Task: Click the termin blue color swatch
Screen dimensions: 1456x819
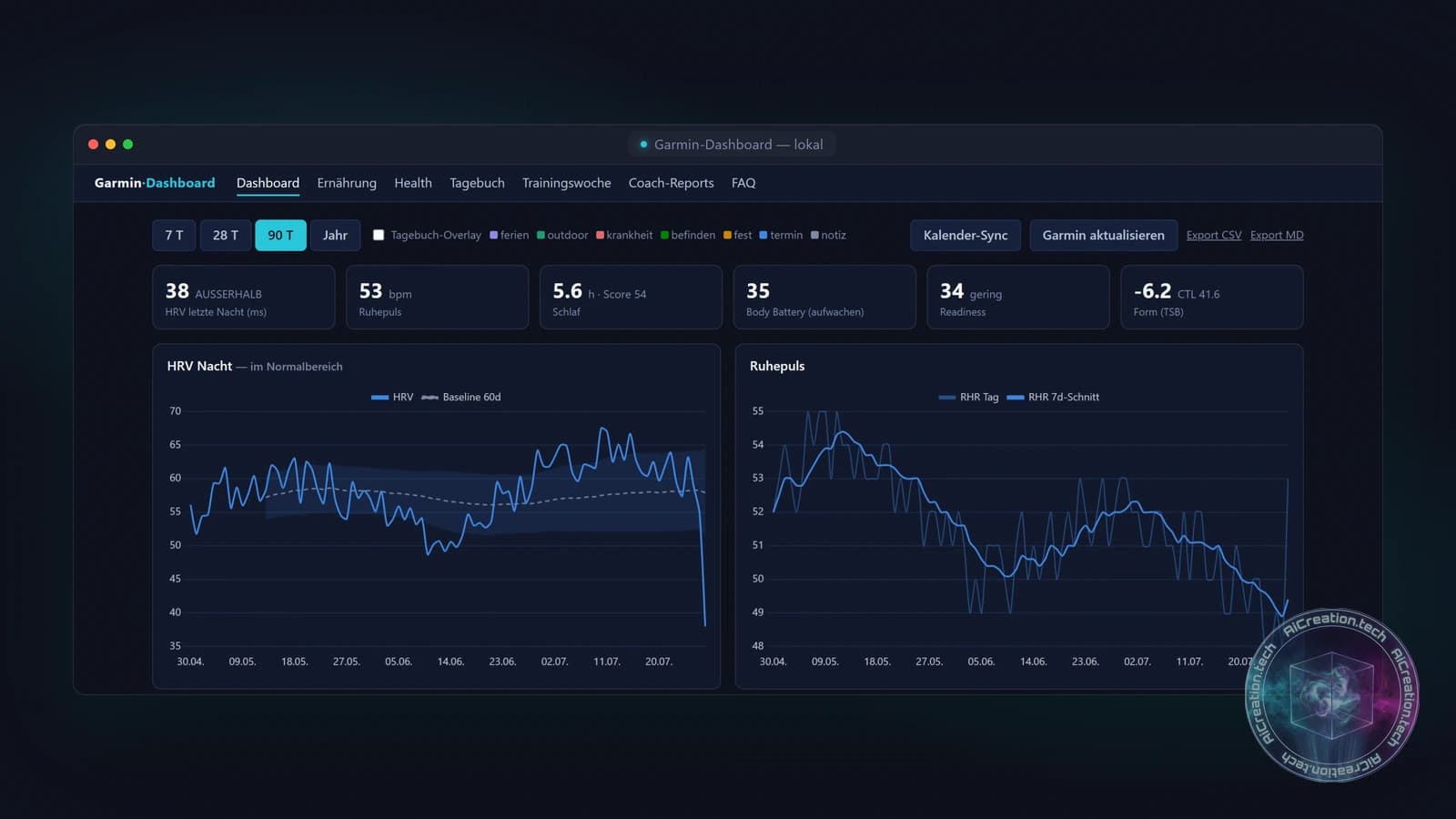Action: click(763, 235)
